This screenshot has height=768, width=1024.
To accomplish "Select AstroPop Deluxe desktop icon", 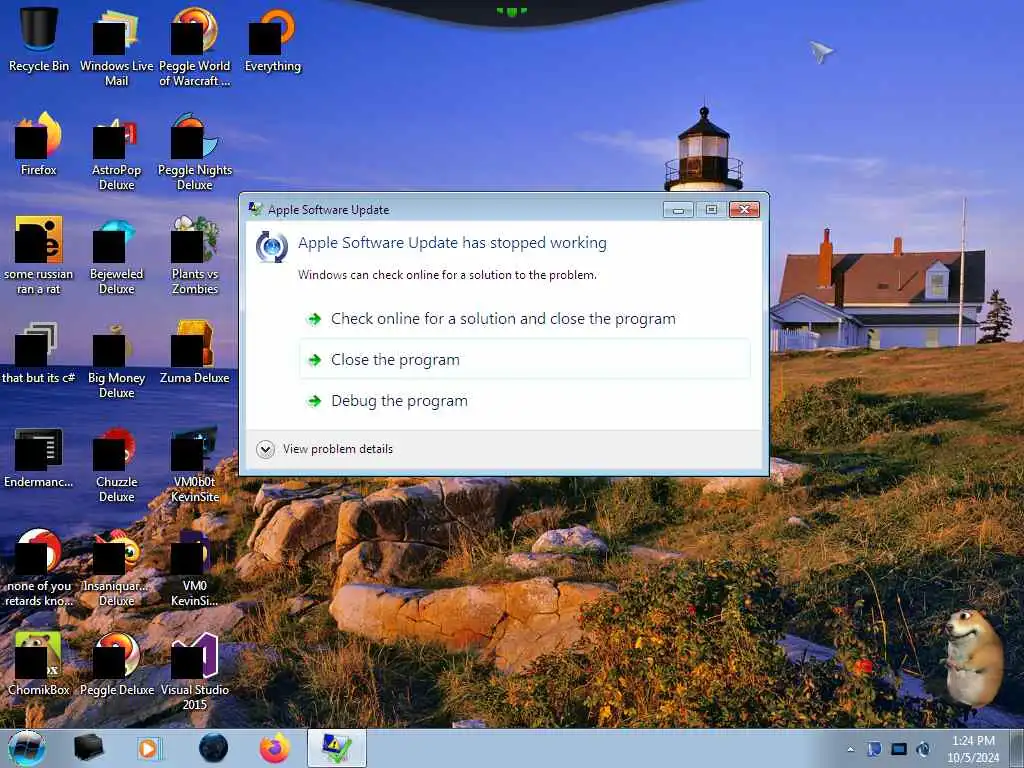I will coord(116,152).
